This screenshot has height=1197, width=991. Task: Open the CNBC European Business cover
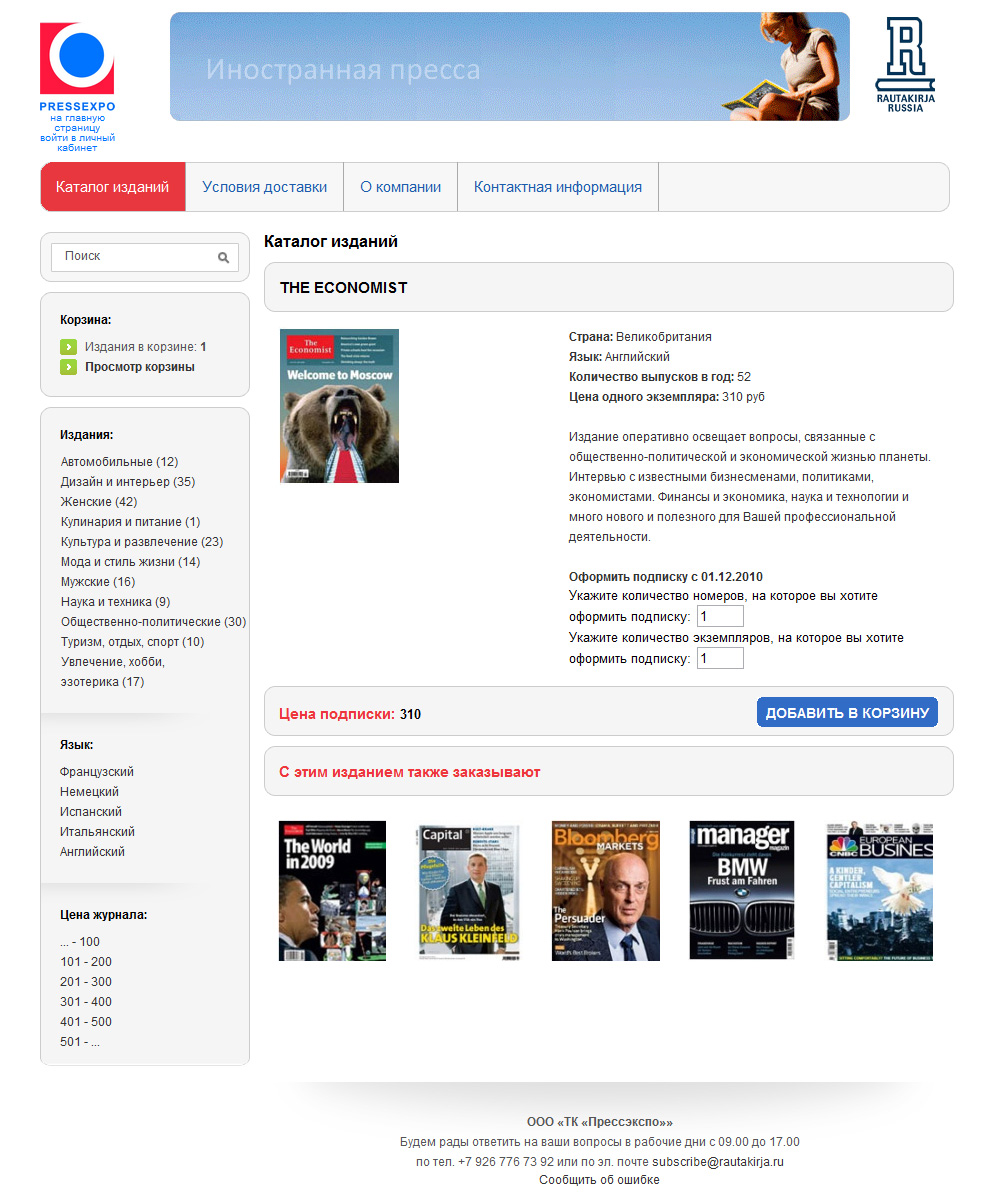coord(879,891)
